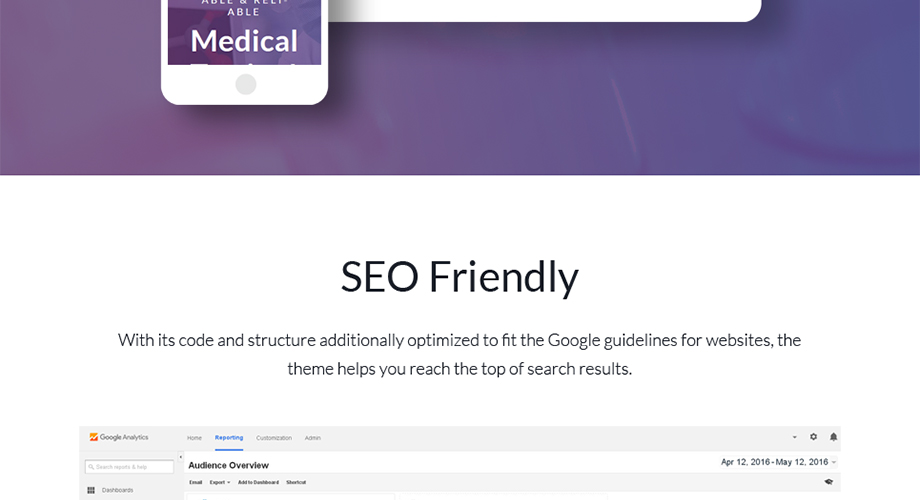
Task: Select the Reporting tab
Action: tap(229, 438)
